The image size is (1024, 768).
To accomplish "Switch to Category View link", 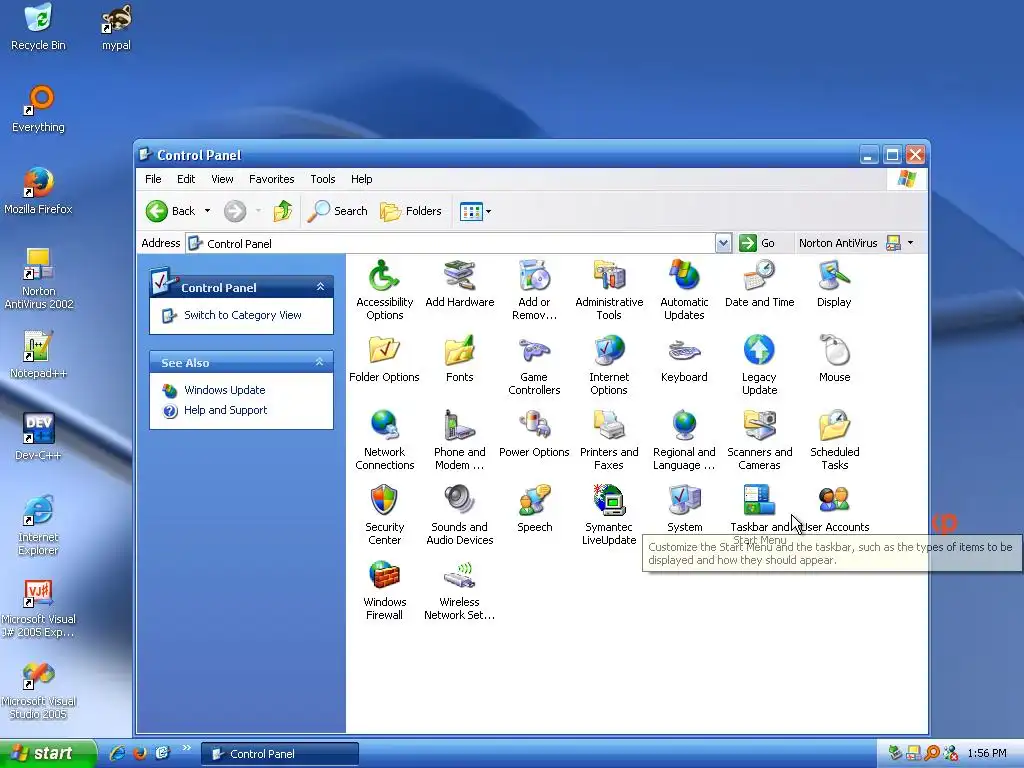I will pos(242,315).
